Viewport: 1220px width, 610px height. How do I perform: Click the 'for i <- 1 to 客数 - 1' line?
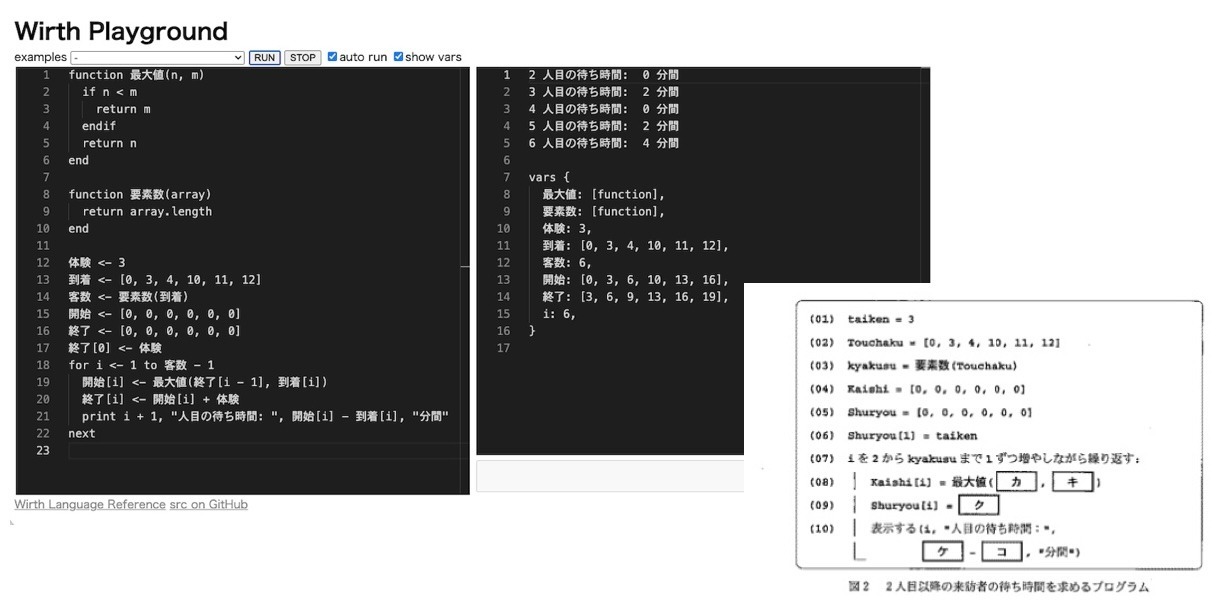coord(141,366)
